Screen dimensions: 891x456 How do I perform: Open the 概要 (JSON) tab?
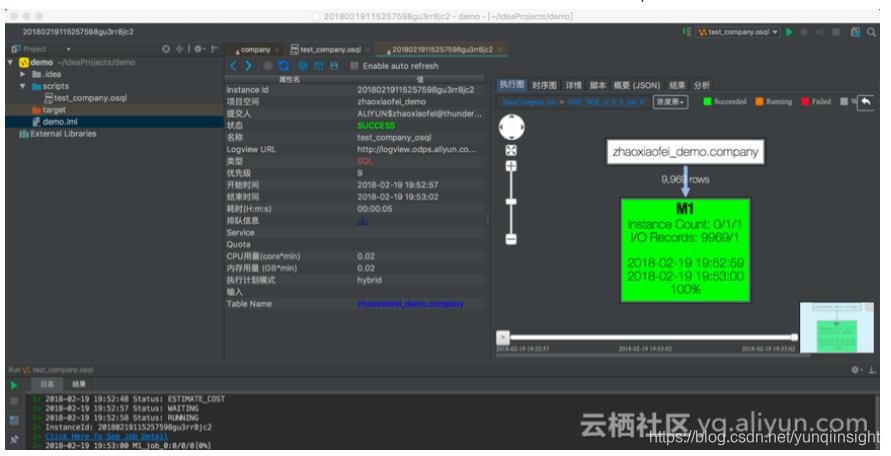pos(636,85)
